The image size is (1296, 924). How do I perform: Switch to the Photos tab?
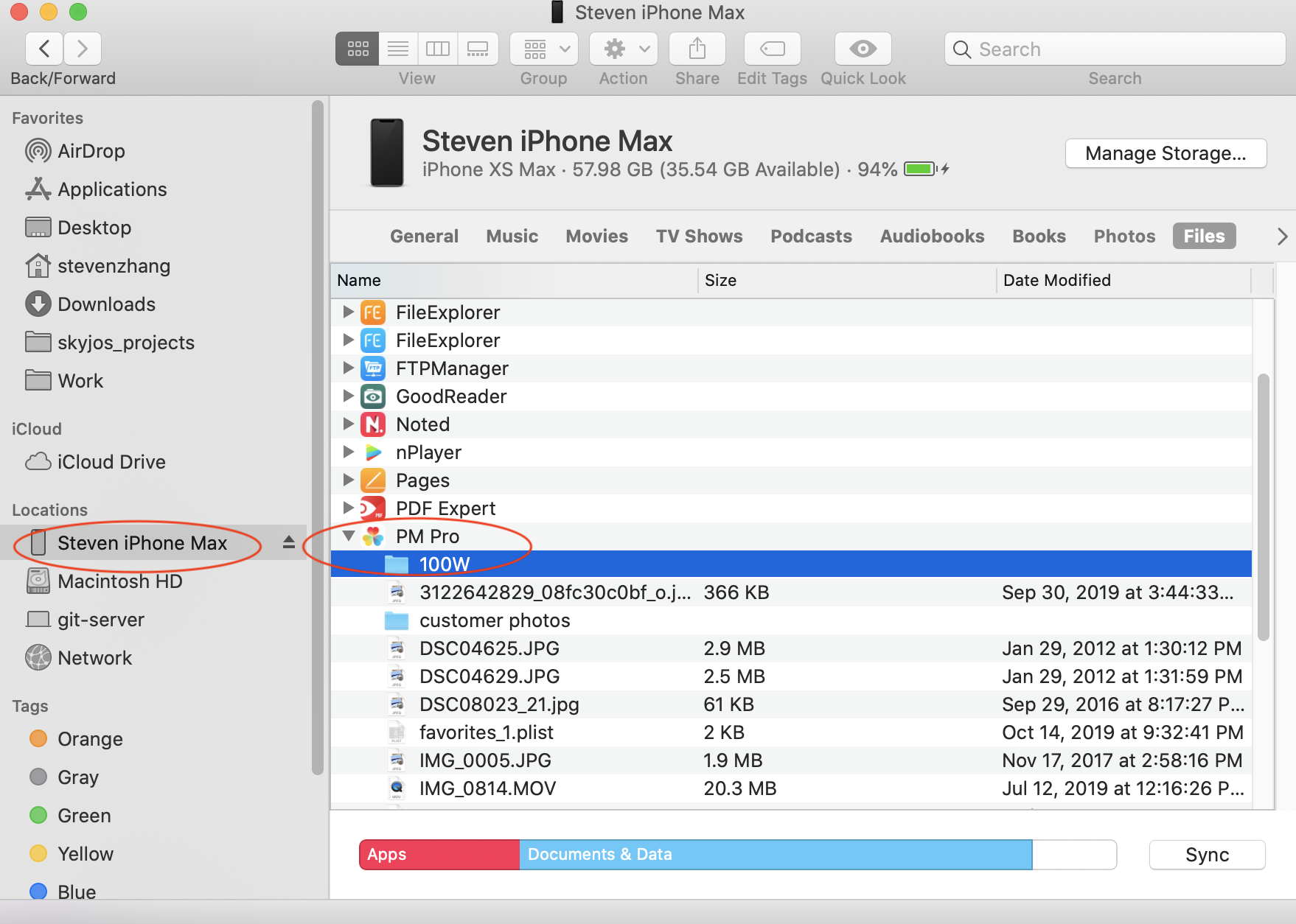[x=1124, y=236]
